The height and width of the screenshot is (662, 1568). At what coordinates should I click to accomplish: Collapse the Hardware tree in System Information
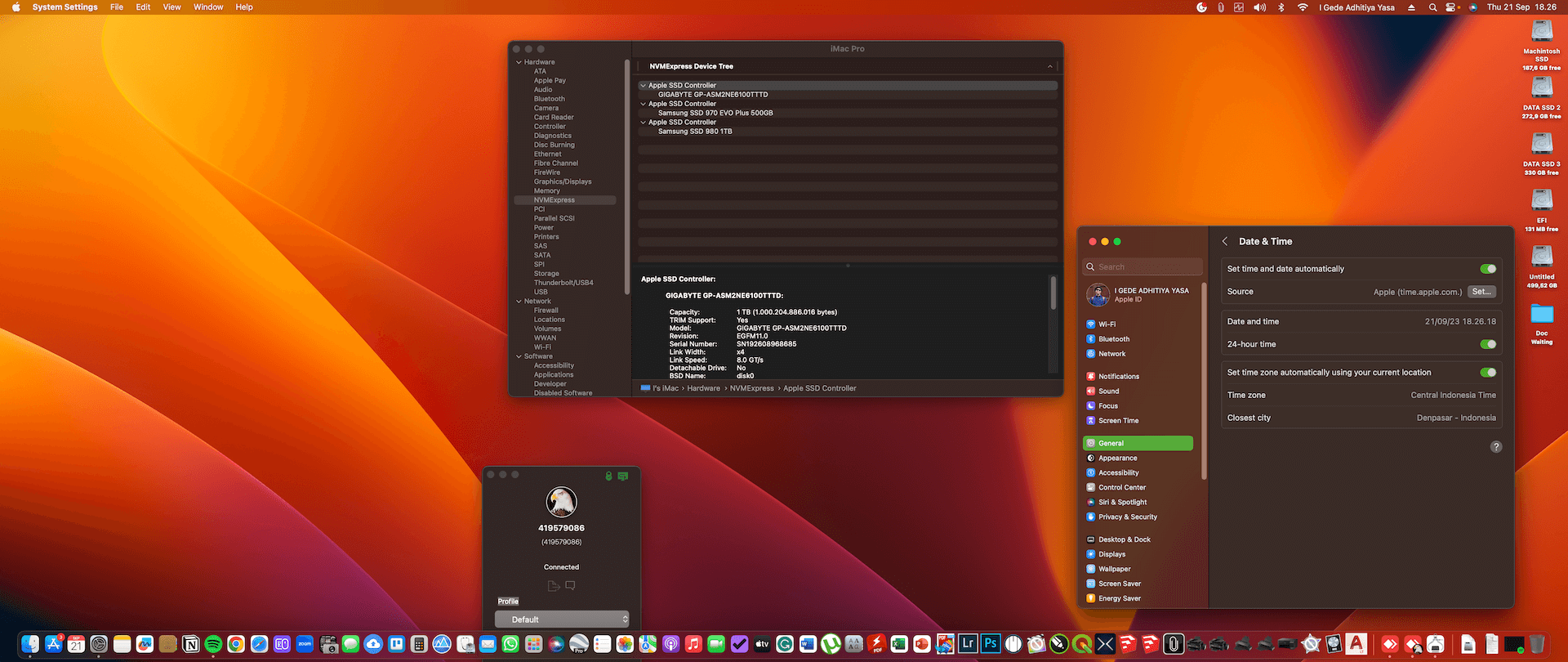pyautogui.click(x=519, y=62)
